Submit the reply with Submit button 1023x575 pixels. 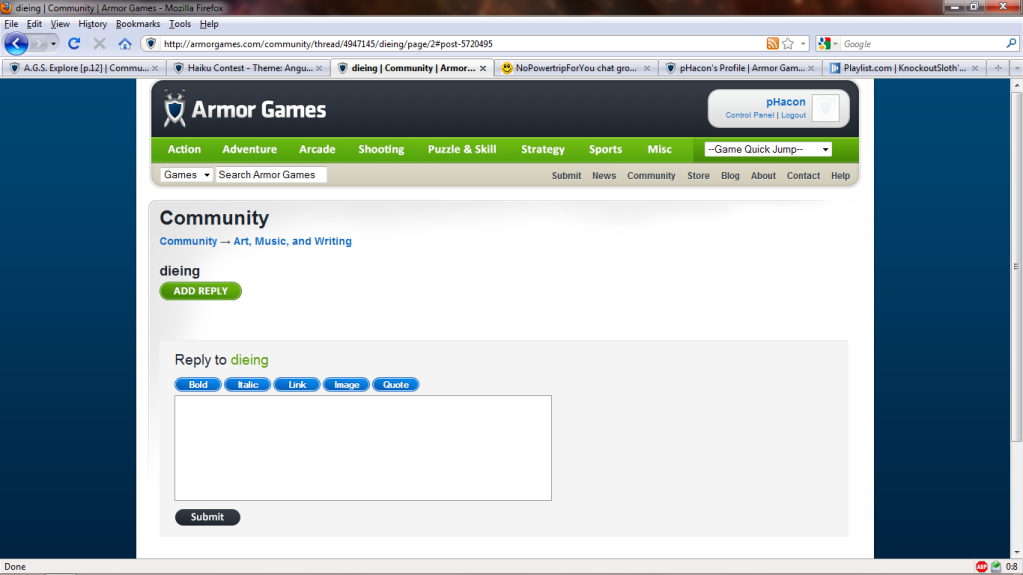point(207,517)
